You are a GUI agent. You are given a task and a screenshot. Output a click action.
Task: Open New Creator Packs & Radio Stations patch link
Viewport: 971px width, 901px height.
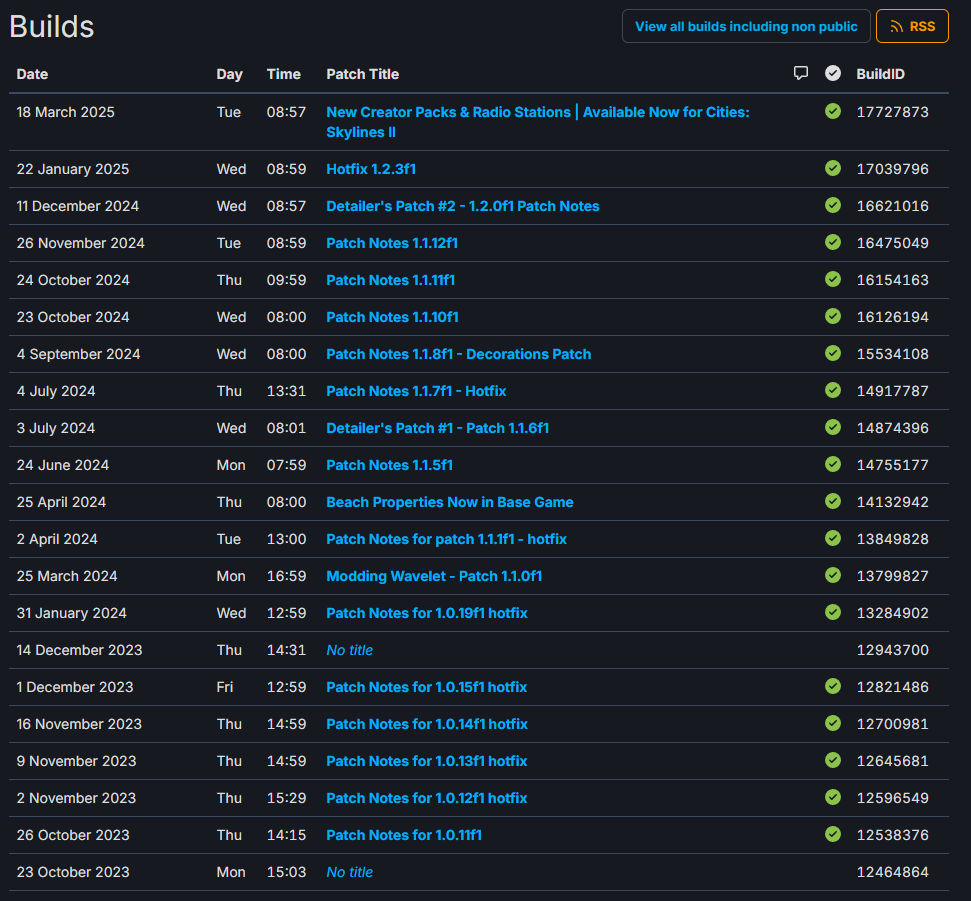click(x=538, y=122)
